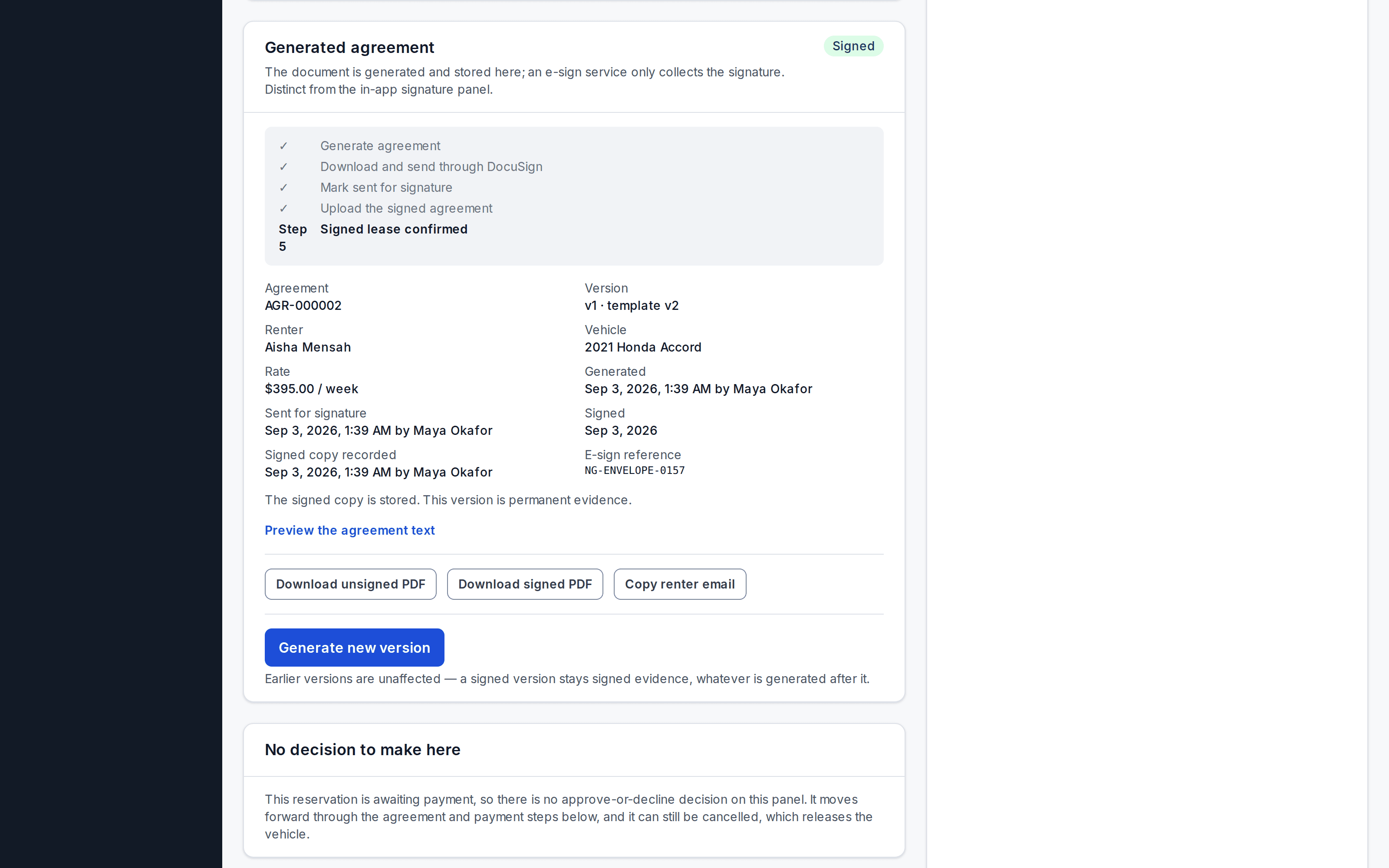Viewport: 1389px width, 868px height.
Task: Click the Generated agreement heading
Action: (349, 47)
